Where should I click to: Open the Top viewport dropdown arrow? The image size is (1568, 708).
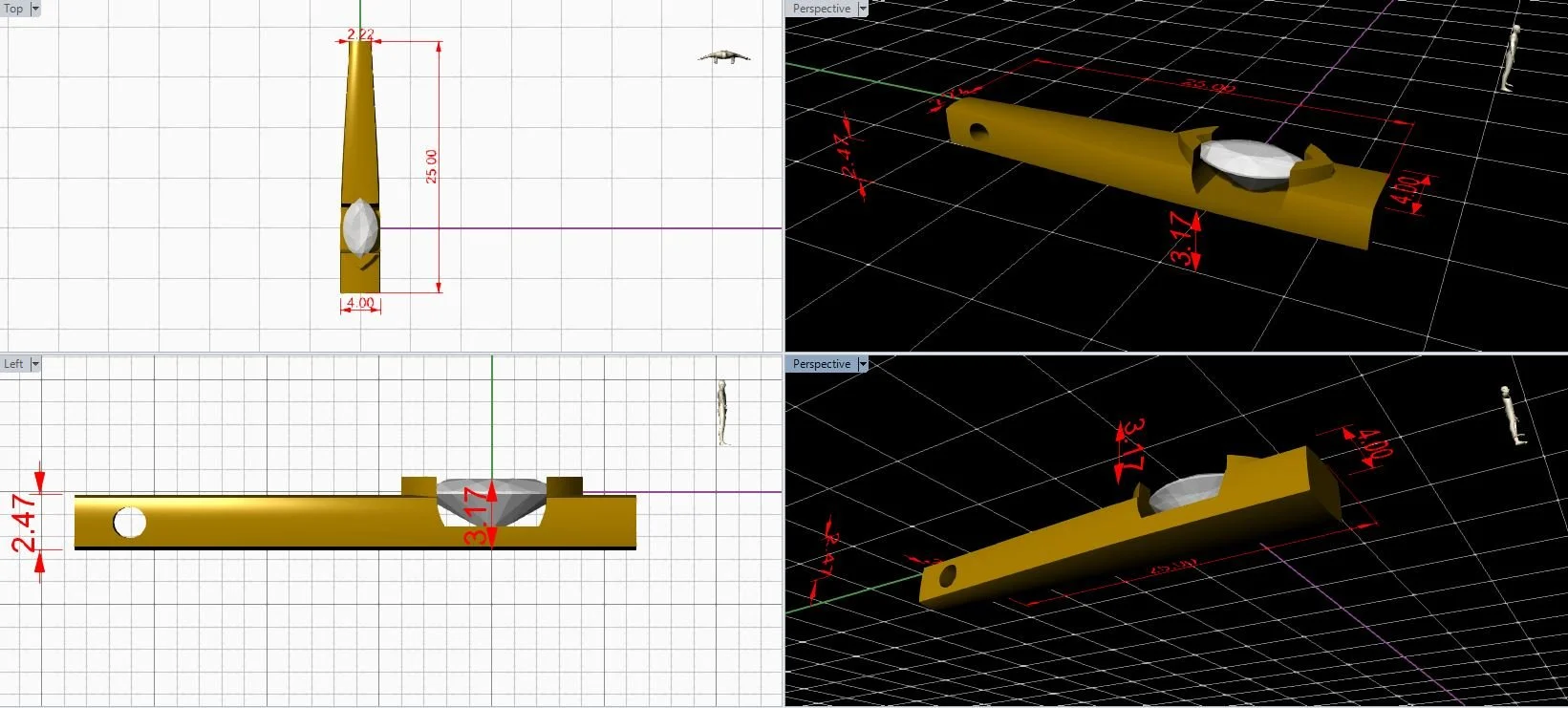(35, 9)
